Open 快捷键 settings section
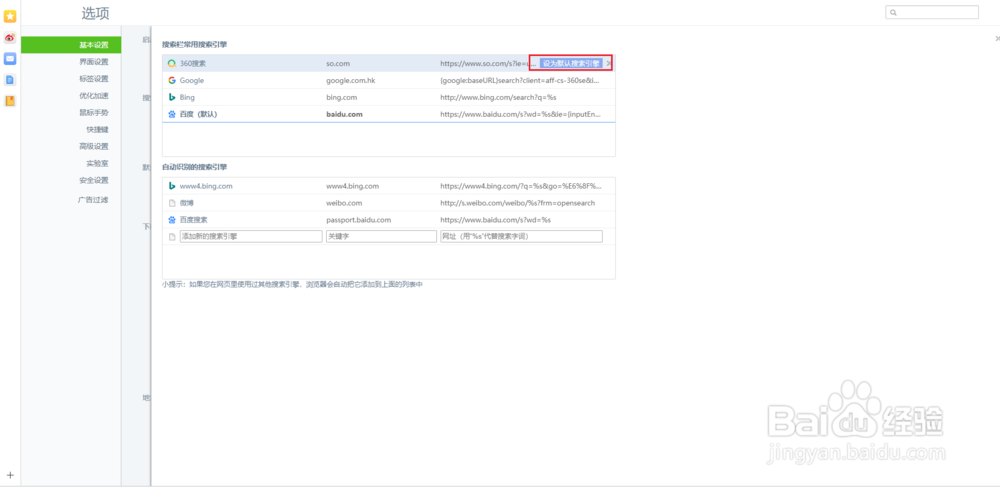The image size is (1000, 487). [x=98, y=129]
